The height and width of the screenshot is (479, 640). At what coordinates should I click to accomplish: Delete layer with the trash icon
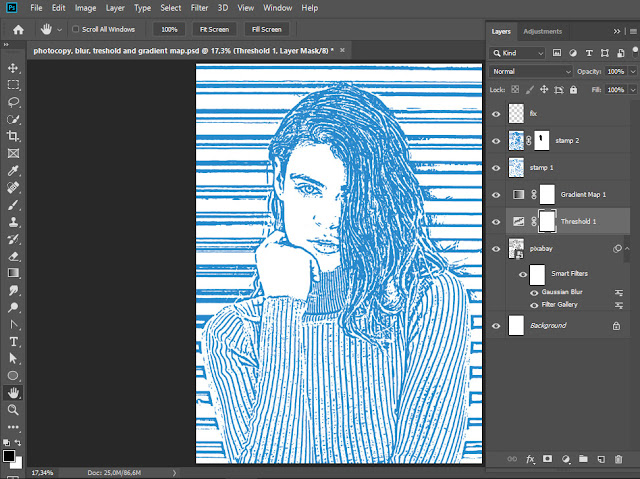pos(618,459)
